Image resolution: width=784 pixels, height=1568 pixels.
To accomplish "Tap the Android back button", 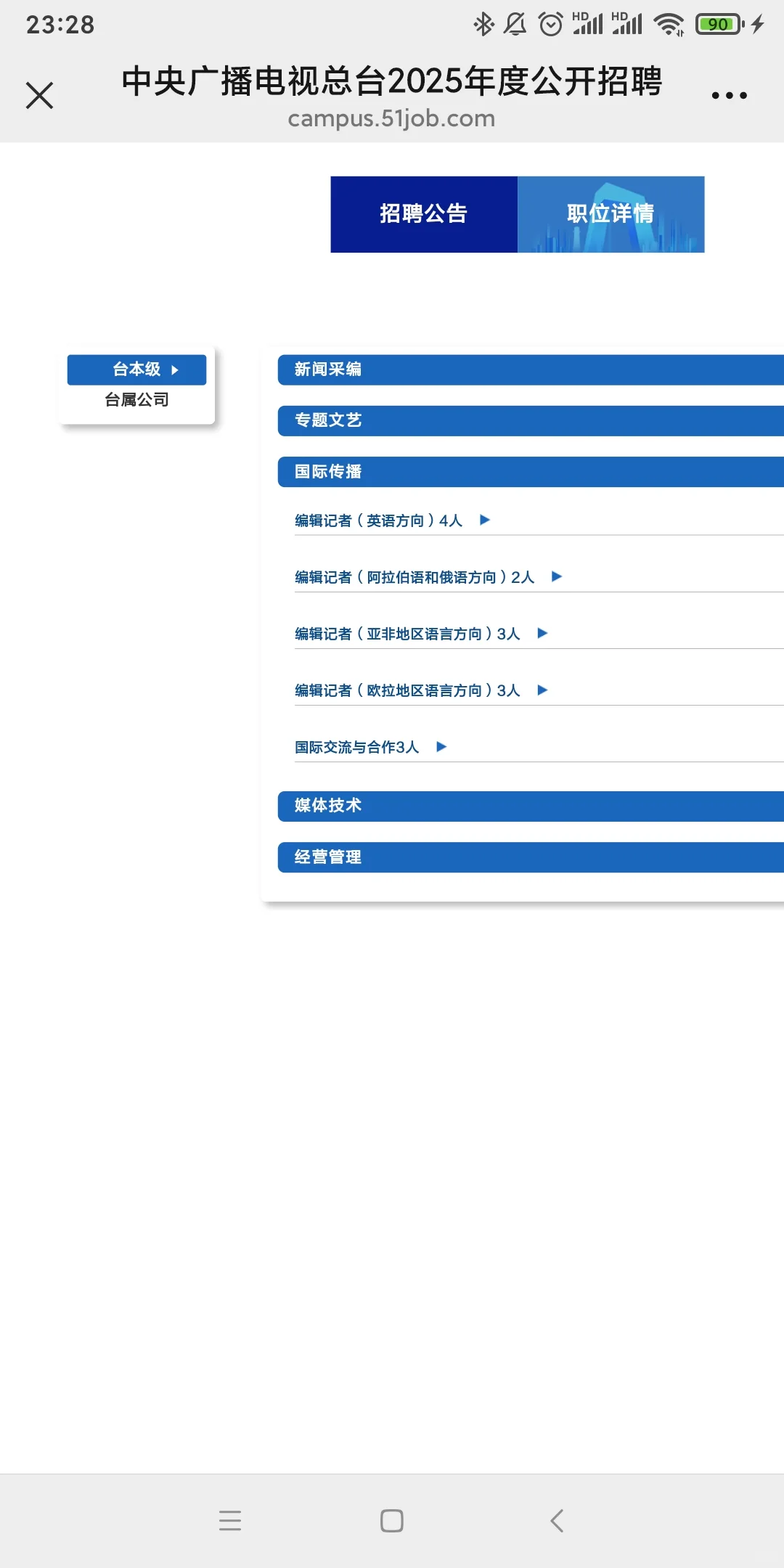I will click(557, 1520).
